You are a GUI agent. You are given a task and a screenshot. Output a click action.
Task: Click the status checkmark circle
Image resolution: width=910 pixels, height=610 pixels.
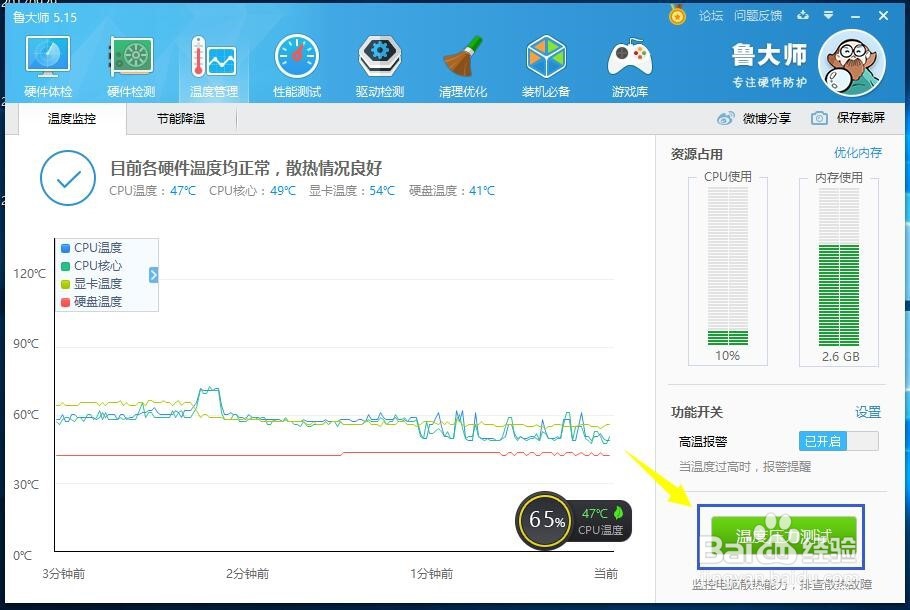[68, 178]
